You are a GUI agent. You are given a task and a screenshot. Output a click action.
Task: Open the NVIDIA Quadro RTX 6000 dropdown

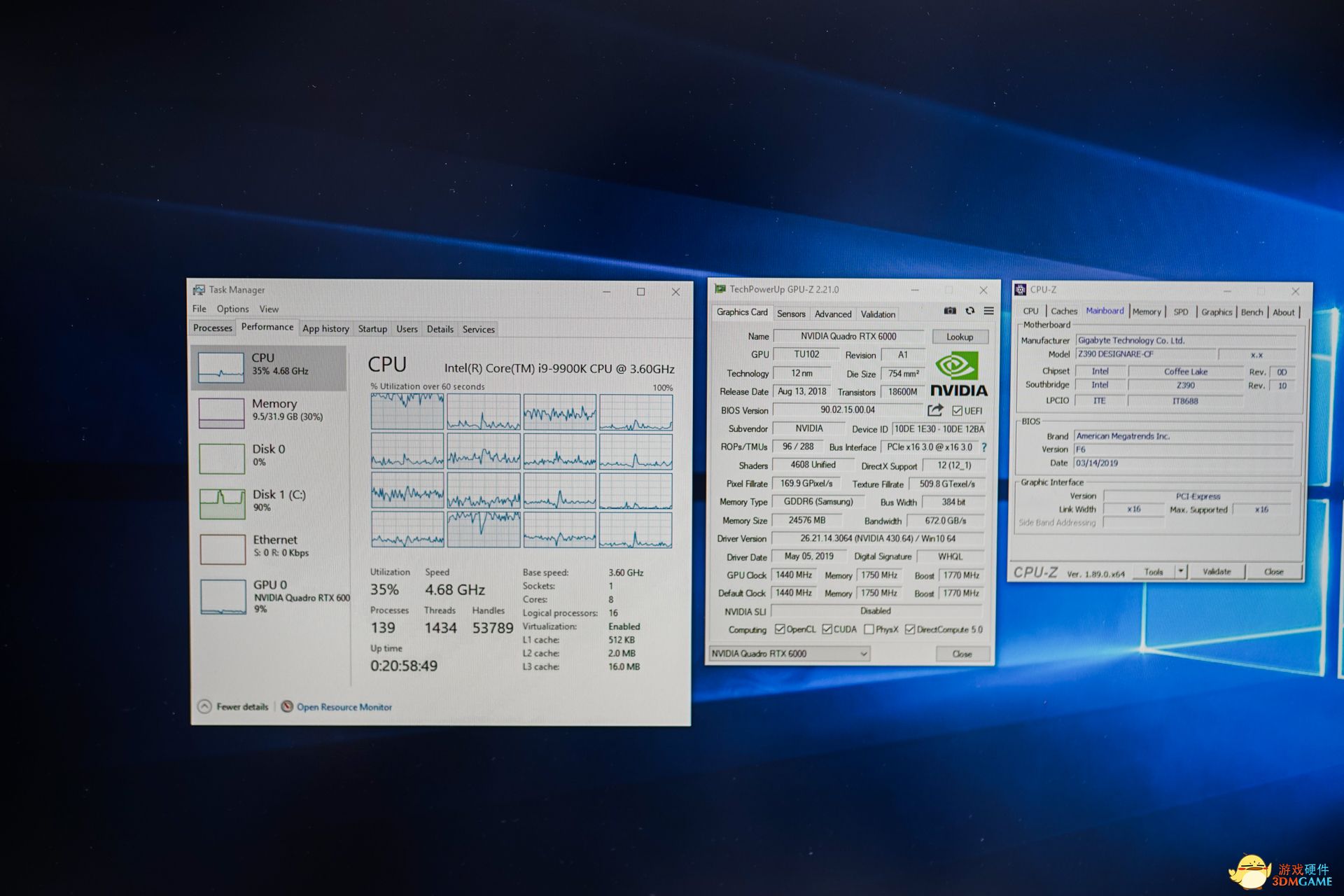tap(790, 654)
